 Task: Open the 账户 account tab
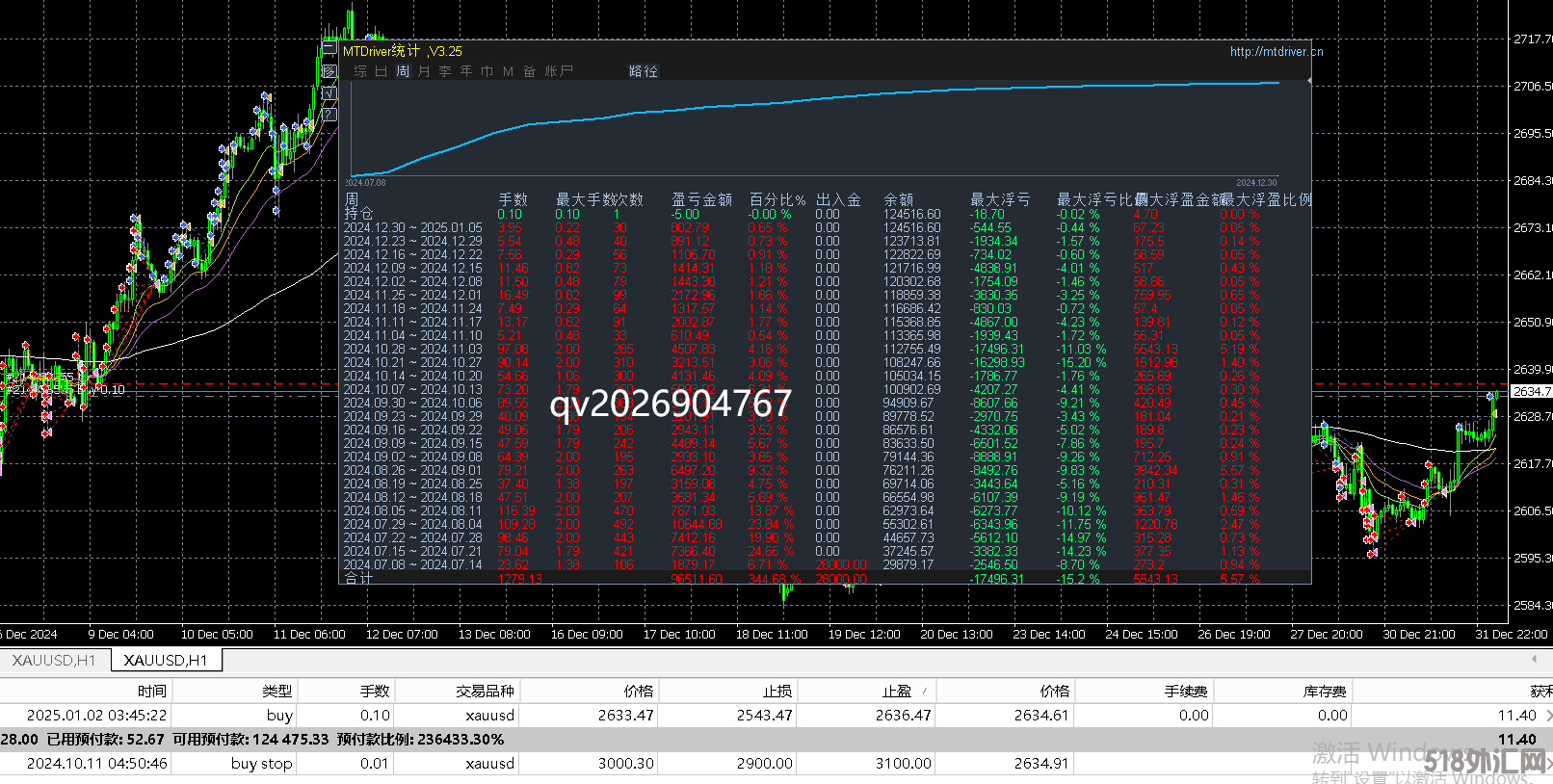pos(559,71)
